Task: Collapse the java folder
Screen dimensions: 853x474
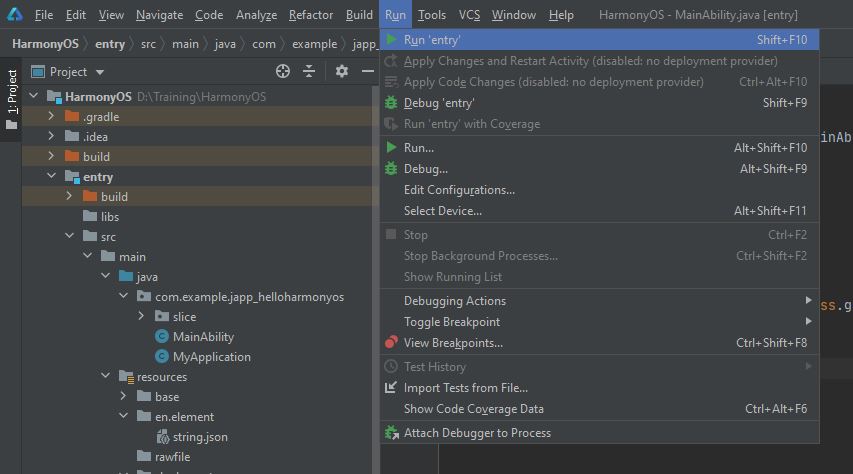Action: [106, 275]
